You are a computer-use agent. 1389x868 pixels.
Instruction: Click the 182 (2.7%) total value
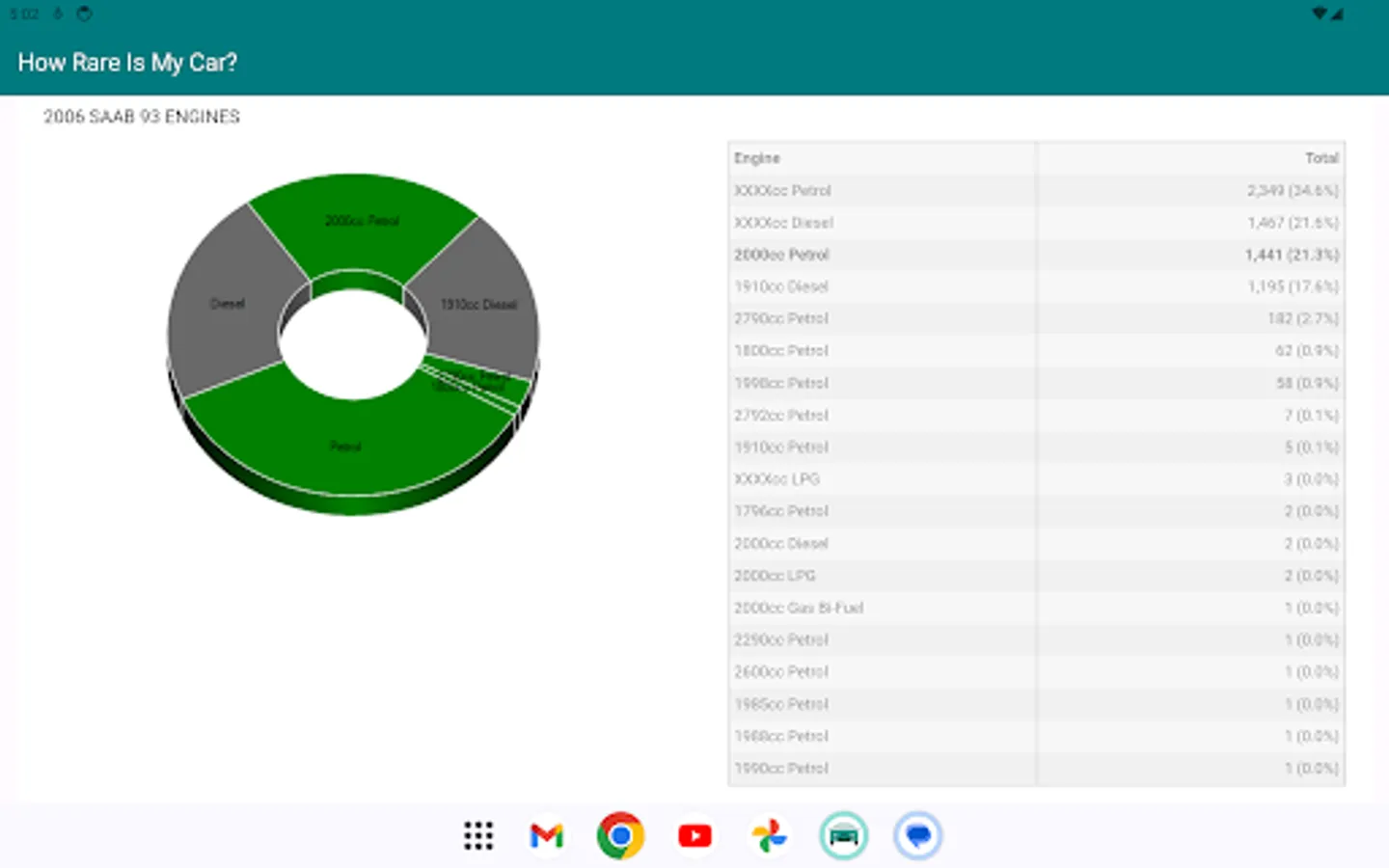click(x=1303, y=318)
